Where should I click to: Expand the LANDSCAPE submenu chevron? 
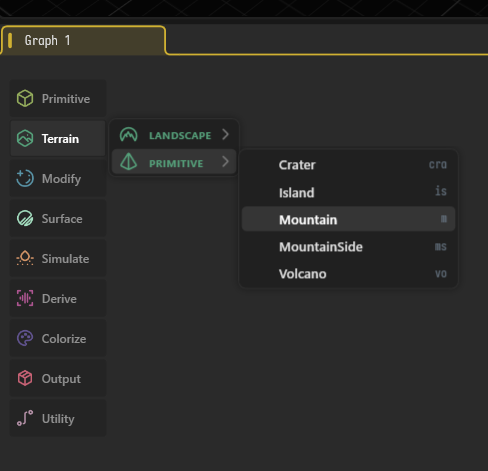click(226, 135)
